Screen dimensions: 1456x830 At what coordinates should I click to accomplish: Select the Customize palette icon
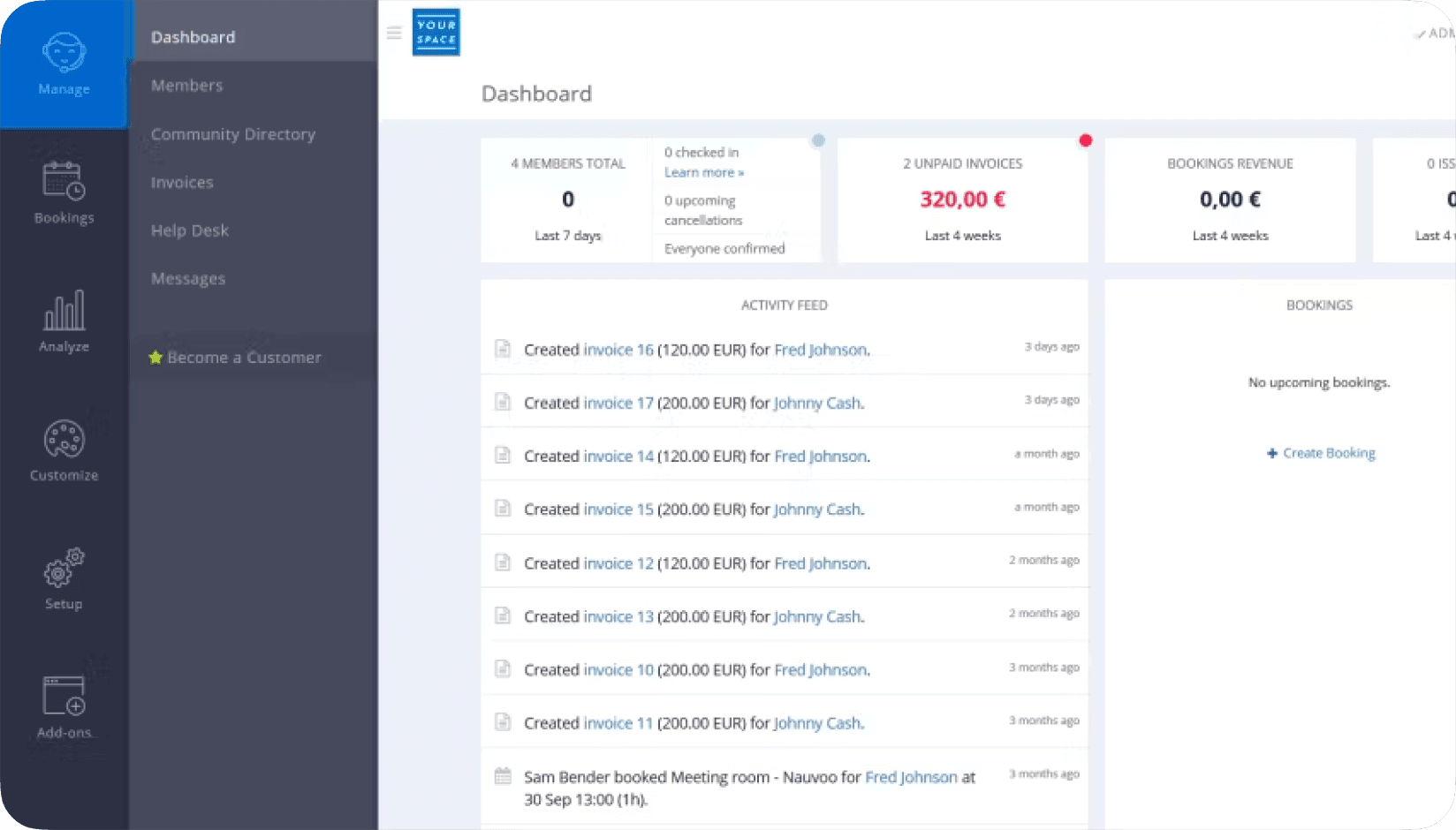63,440
